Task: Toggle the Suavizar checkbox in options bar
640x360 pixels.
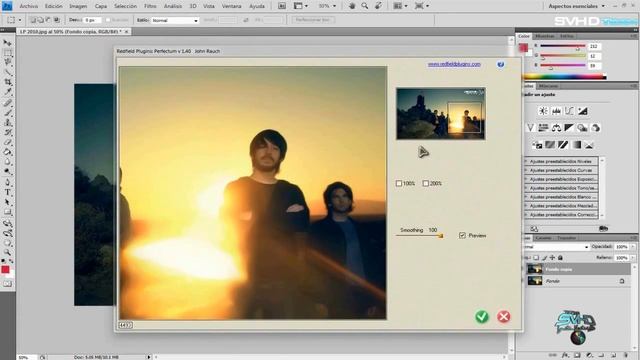Action: pyautogui.click(x=108, y=20)
